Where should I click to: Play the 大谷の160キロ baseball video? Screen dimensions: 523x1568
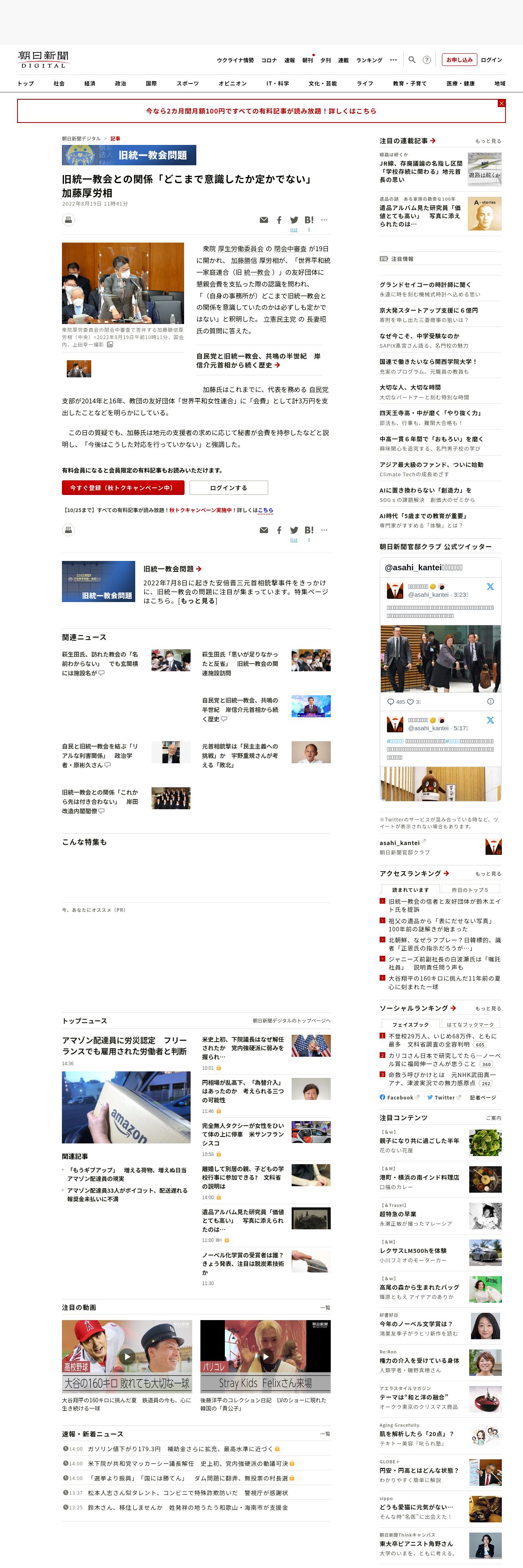[x=127, y=1356]
